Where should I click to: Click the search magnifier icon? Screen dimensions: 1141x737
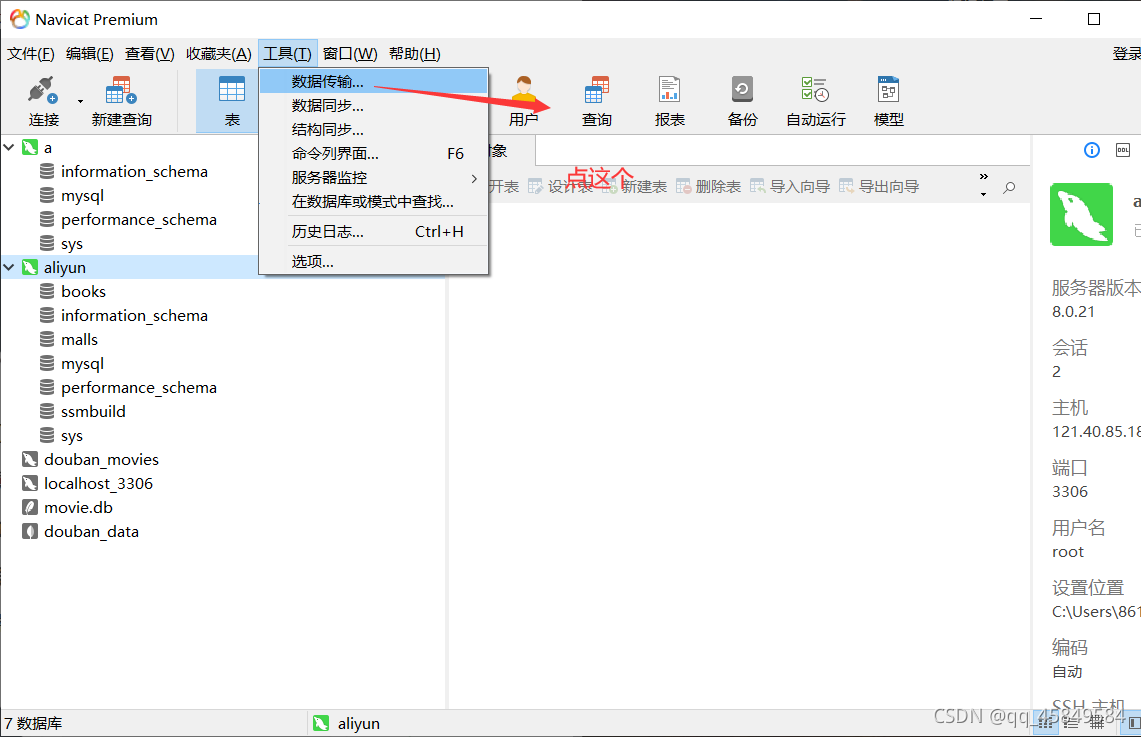[1009, 188]
